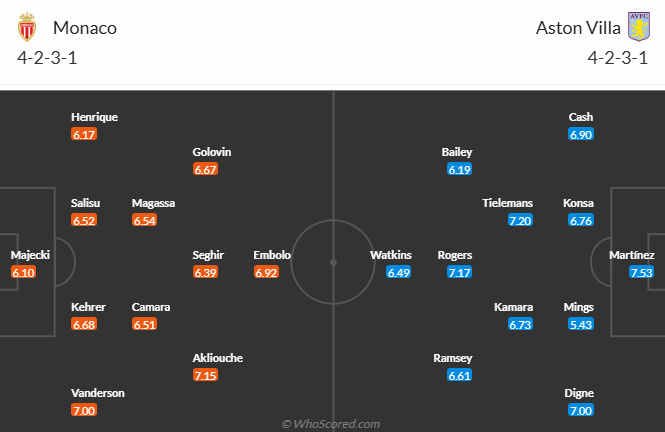The image size is (665, 432).
Task: Click Monaco's 4-2-3-1 formation label
Action: tap(48, 56)
